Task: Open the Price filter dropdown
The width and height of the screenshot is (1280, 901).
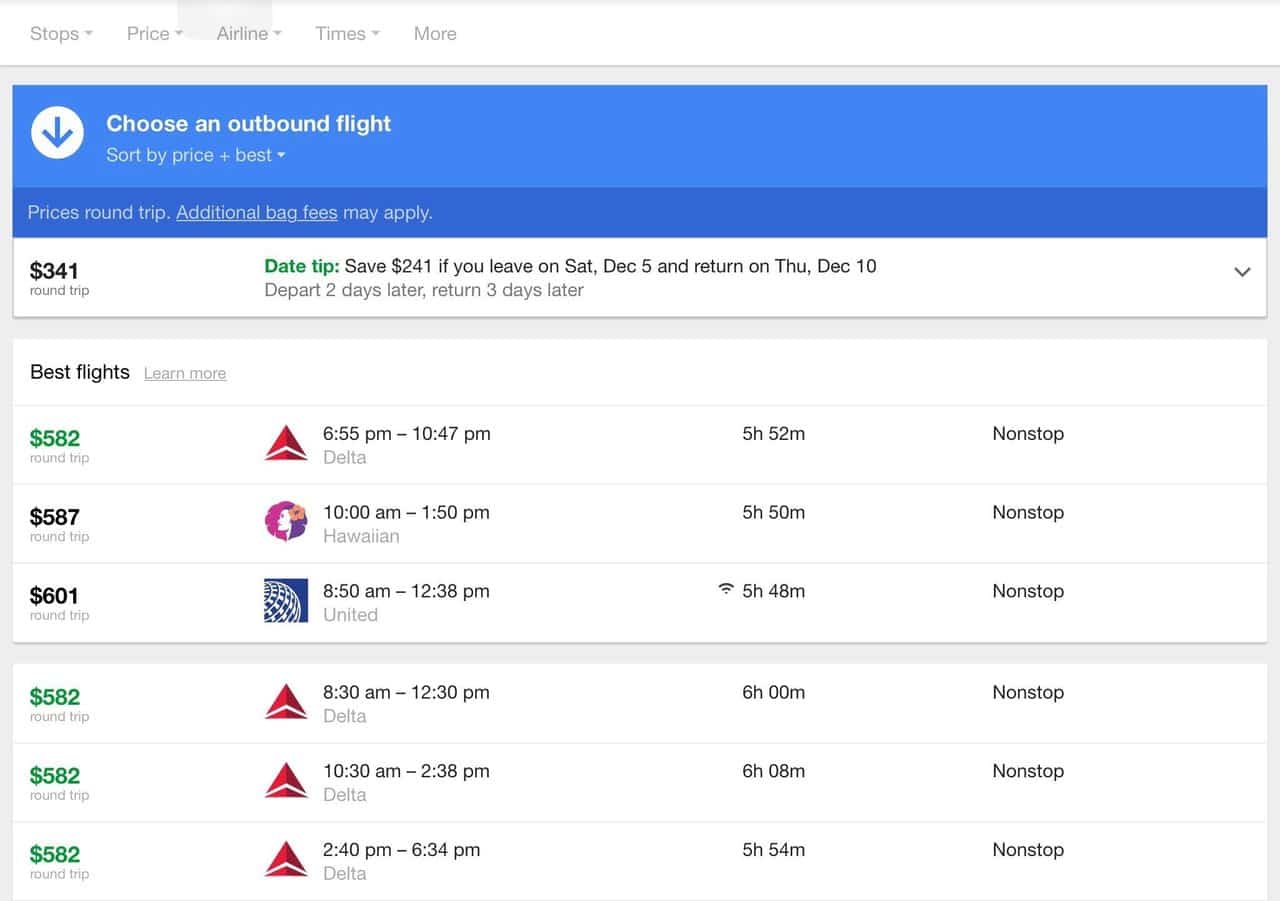Action: (x=154, y=34)
